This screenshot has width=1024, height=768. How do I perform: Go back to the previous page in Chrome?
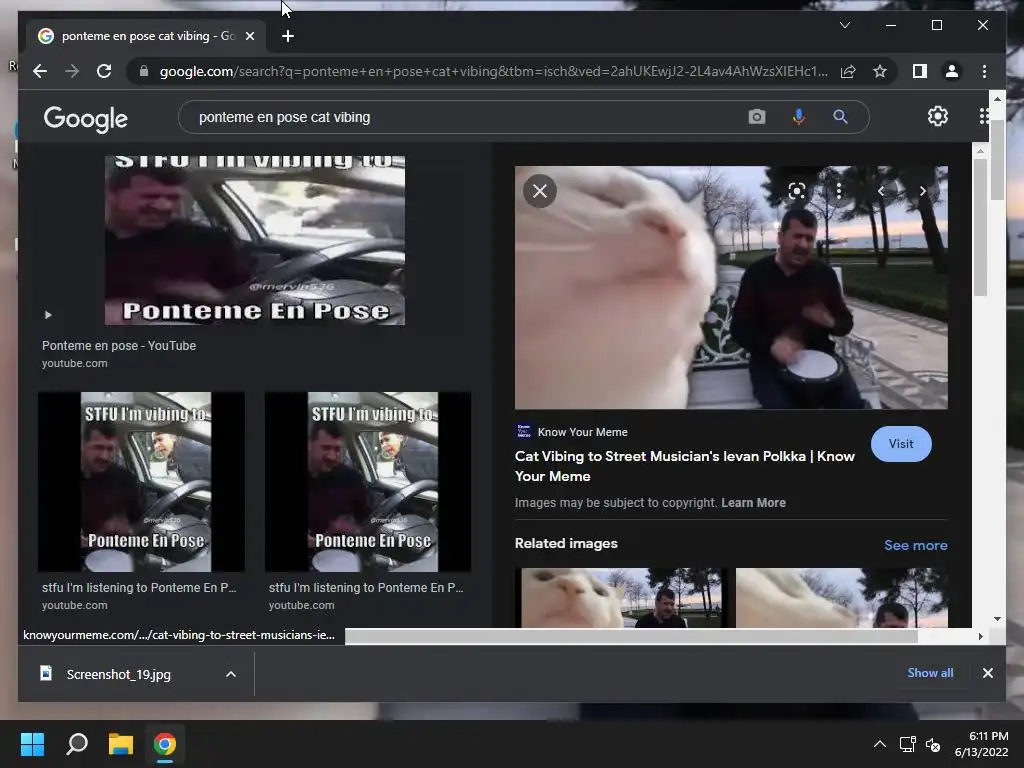pyautogui.click(x=40, y=71)
